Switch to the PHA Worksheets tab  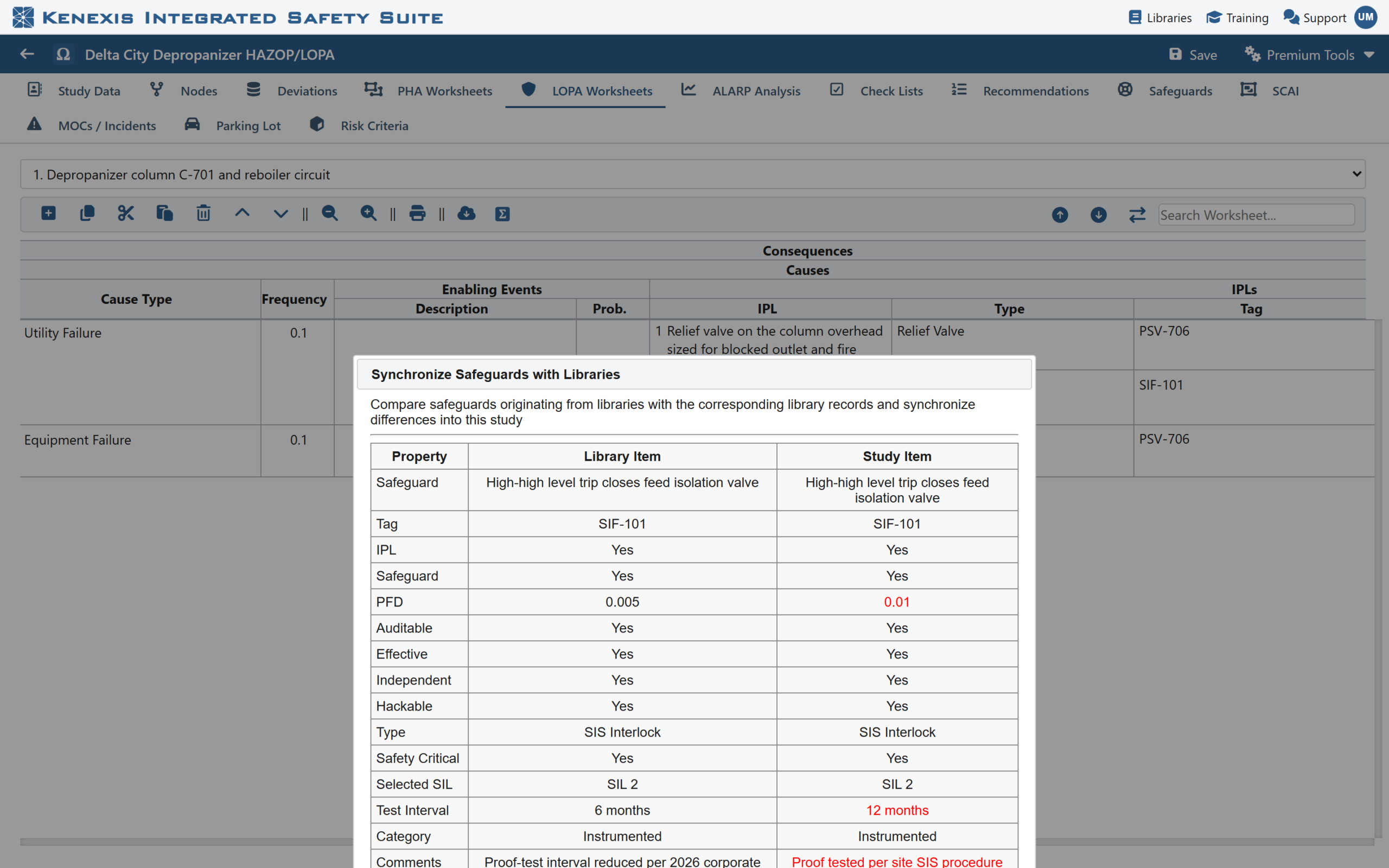pos(428,91)
